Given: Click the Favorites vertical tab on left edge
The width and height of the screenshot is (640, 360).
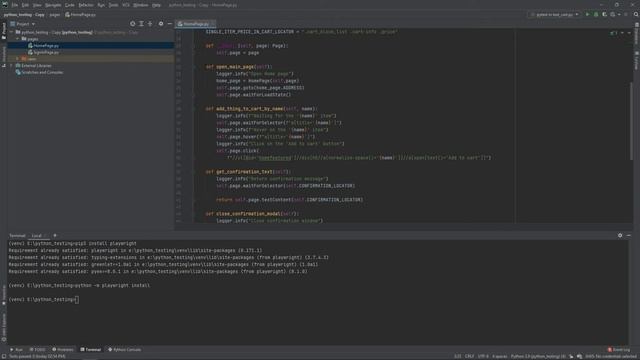Looking at the screenshot, I should click(4, 295).
